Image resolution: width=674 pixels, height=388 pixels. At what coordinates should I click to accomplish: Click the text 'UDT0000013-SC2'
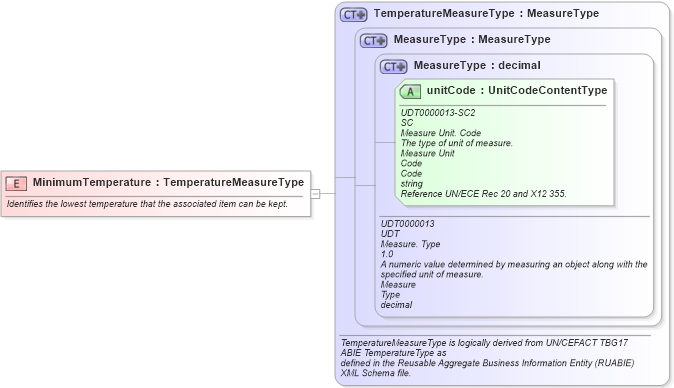pyautogui.click(x=438, y=113)
